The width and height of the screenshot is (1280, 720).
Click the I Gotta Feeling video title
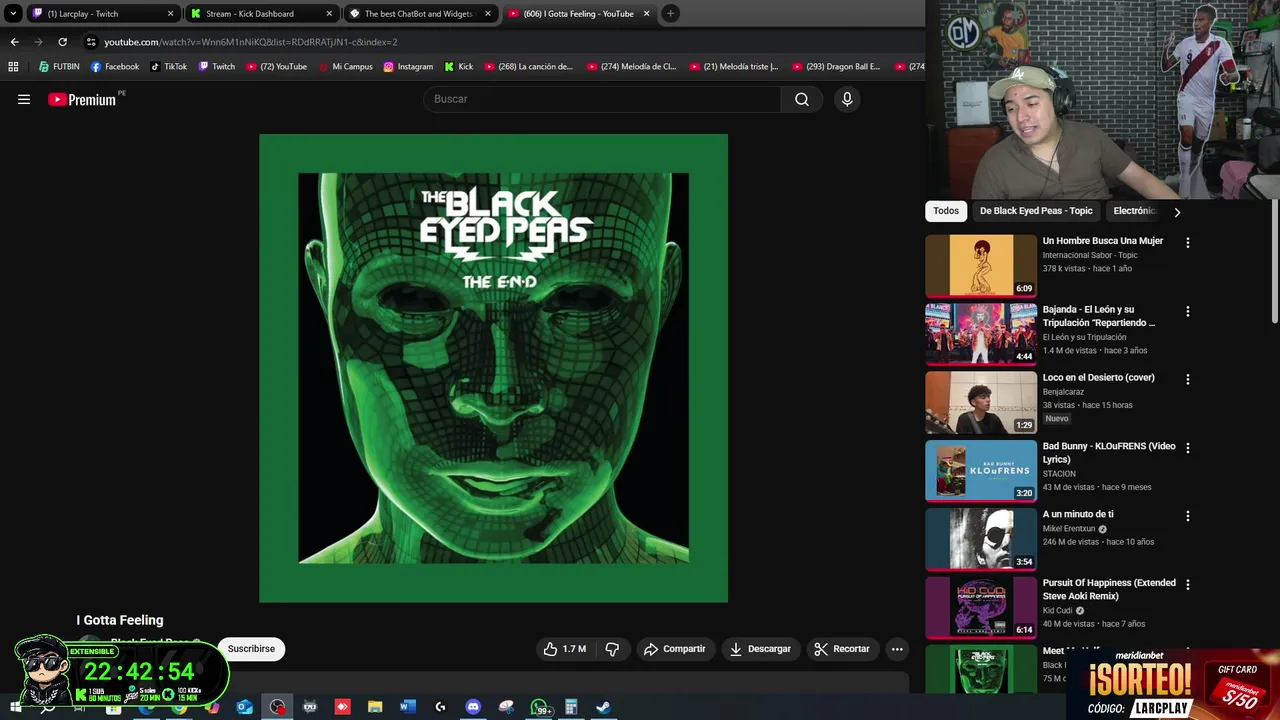pos(120,620)
